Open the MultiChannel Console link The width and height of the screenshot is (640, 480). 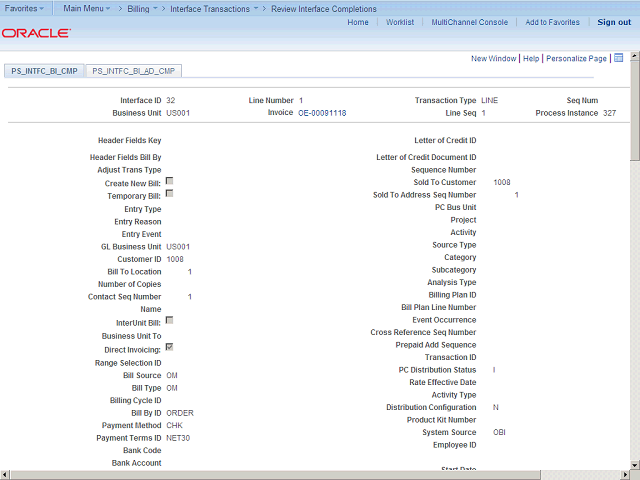pos(470,22)
